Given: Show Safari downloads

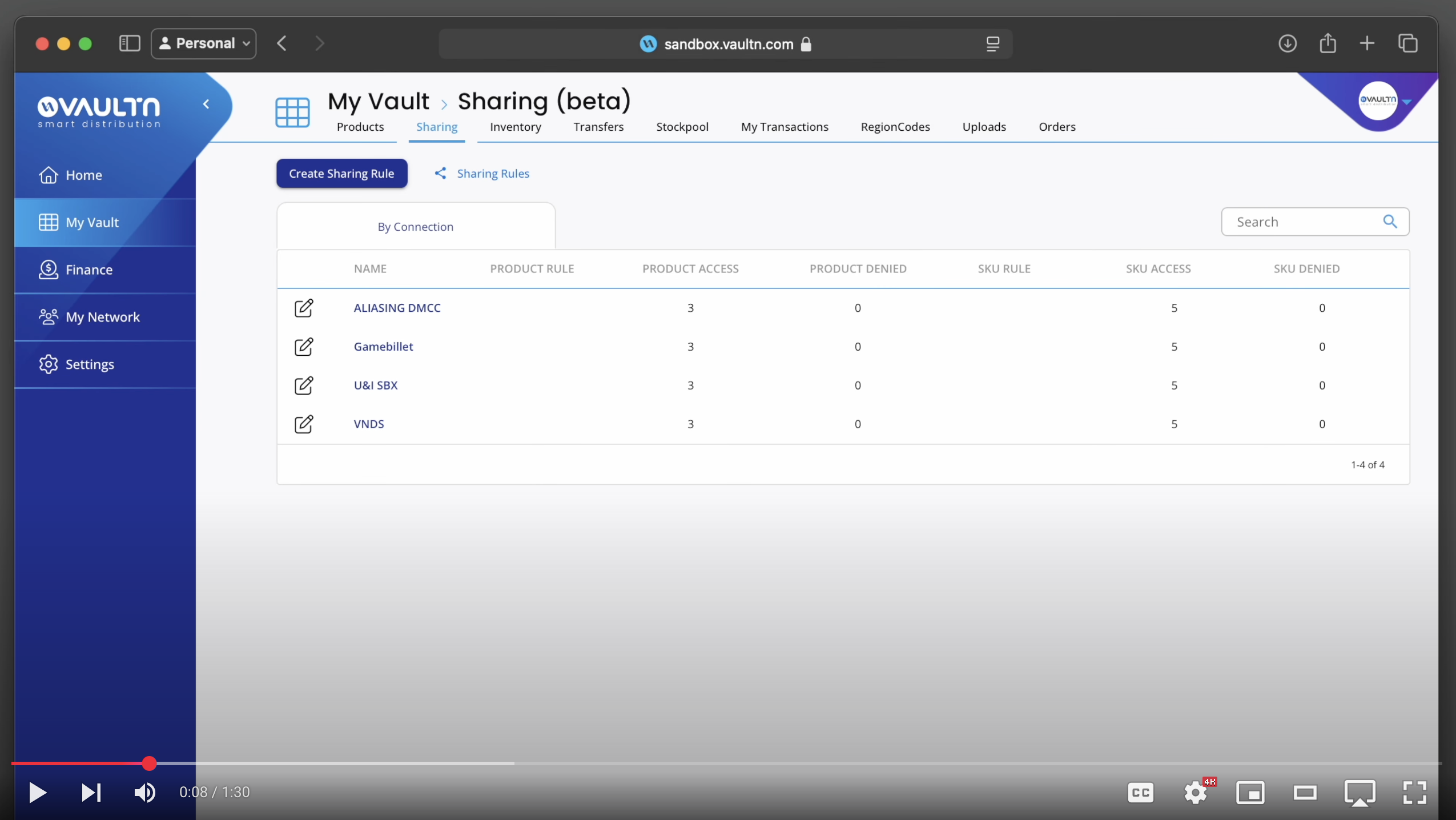Looking at the screenshot, I should pos(1287,43).
